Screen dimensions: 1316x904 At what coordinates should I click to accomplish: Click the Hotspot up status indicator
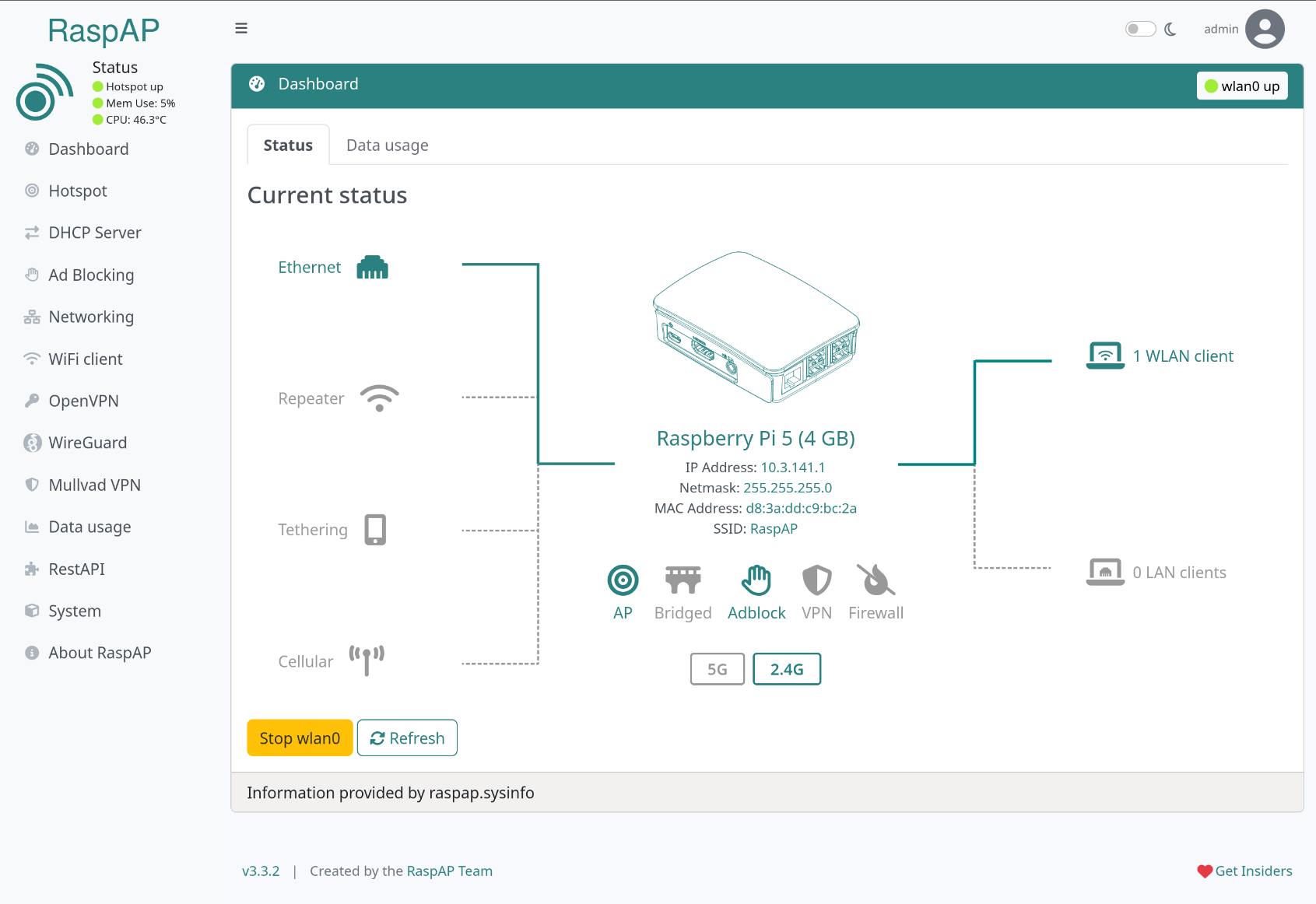128,86
